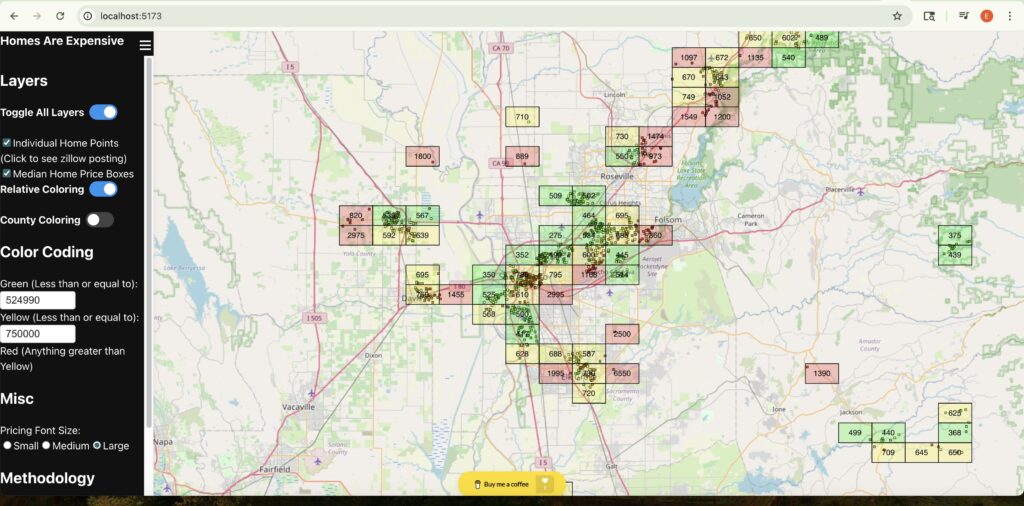This screenshot has width=1024, height=506.
Task: Collapse sidebar with the hamburger menu icon
Action: click(146, 45)
